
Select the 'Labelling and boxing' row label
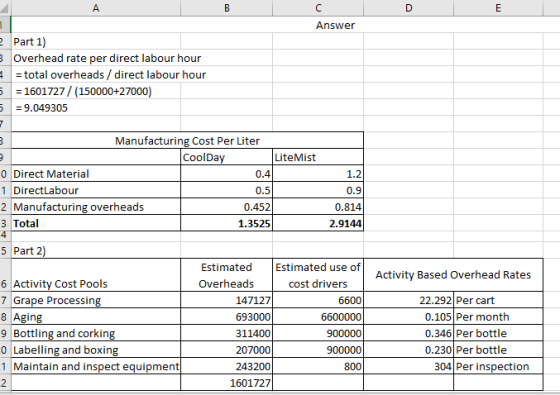(96, 350)
